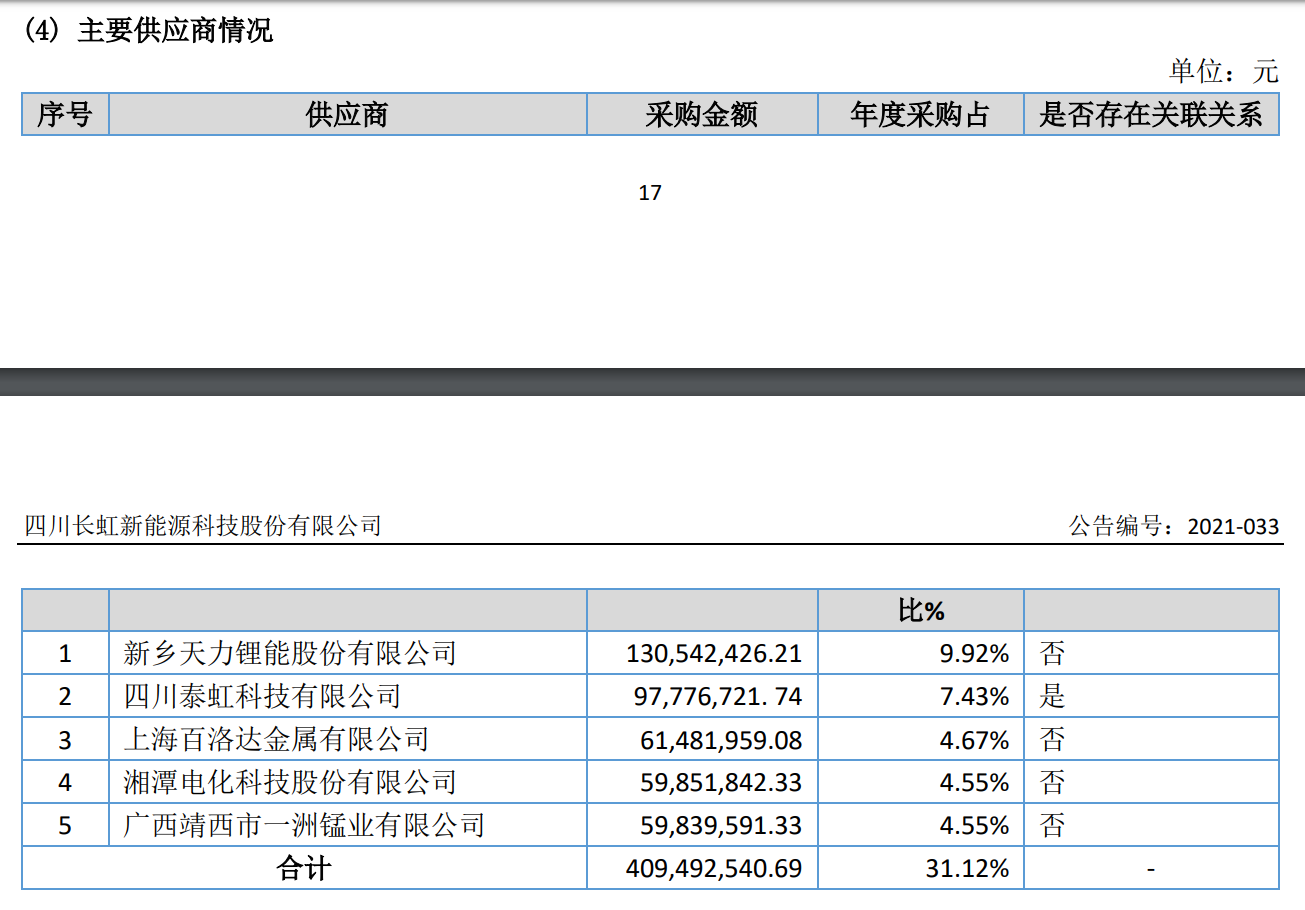Select the "合计" total row label

point(304,869)
